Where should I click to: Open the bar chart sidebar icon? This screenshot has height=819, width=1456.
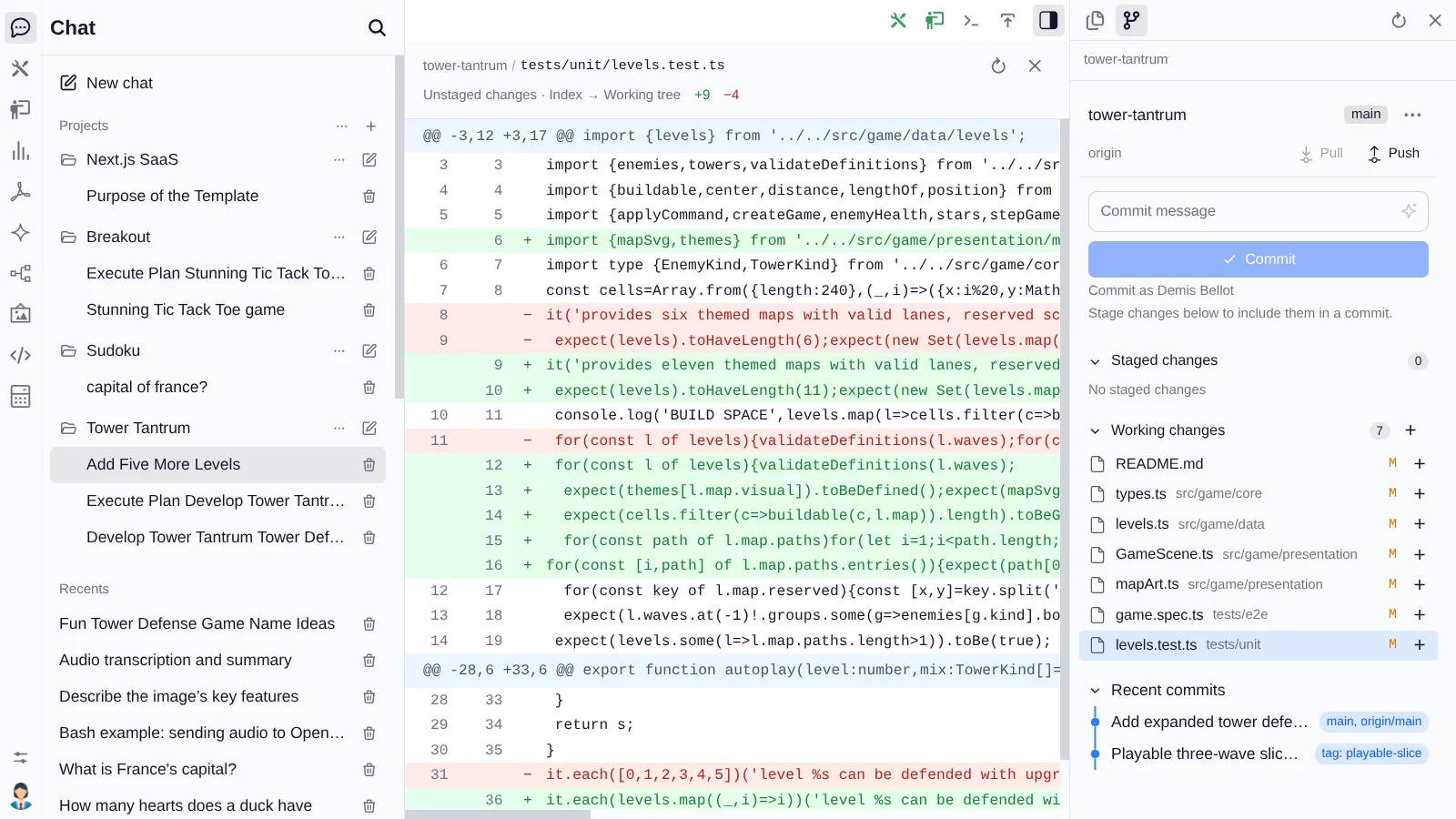tap(20, 151)
